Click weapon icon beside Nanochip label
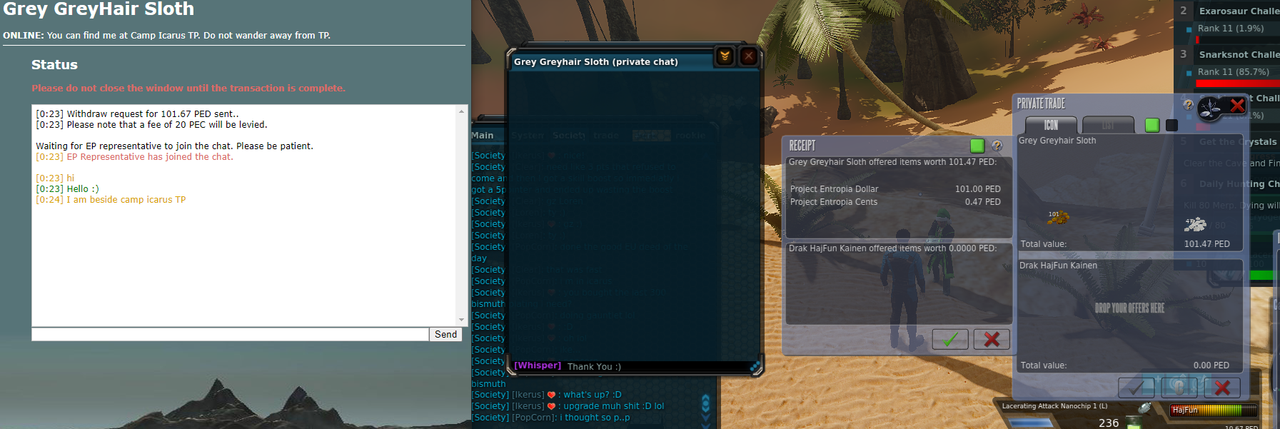The image size is (1280, 429). point(1146,406)
